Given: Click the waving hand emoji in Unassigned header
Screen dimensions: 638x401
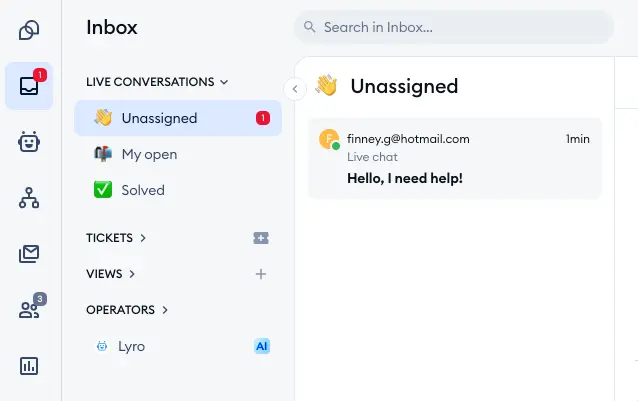Looking at the screenshot, I should (x=326, y=85).
